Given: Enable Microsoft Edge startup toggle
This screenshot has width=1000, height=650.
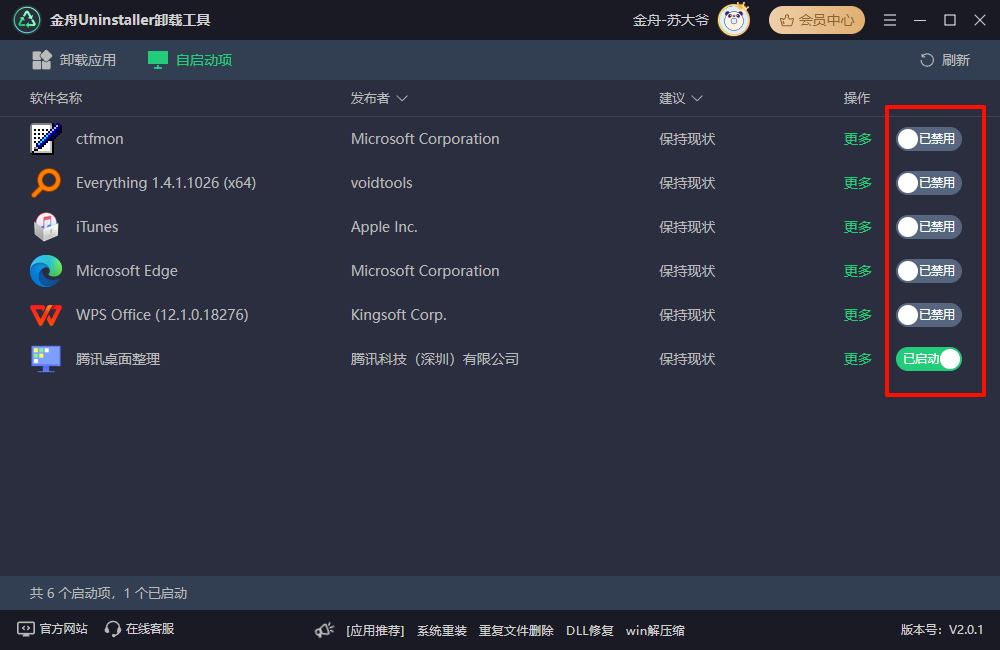Looking at the screenshot, I should (x=929, y=270).
